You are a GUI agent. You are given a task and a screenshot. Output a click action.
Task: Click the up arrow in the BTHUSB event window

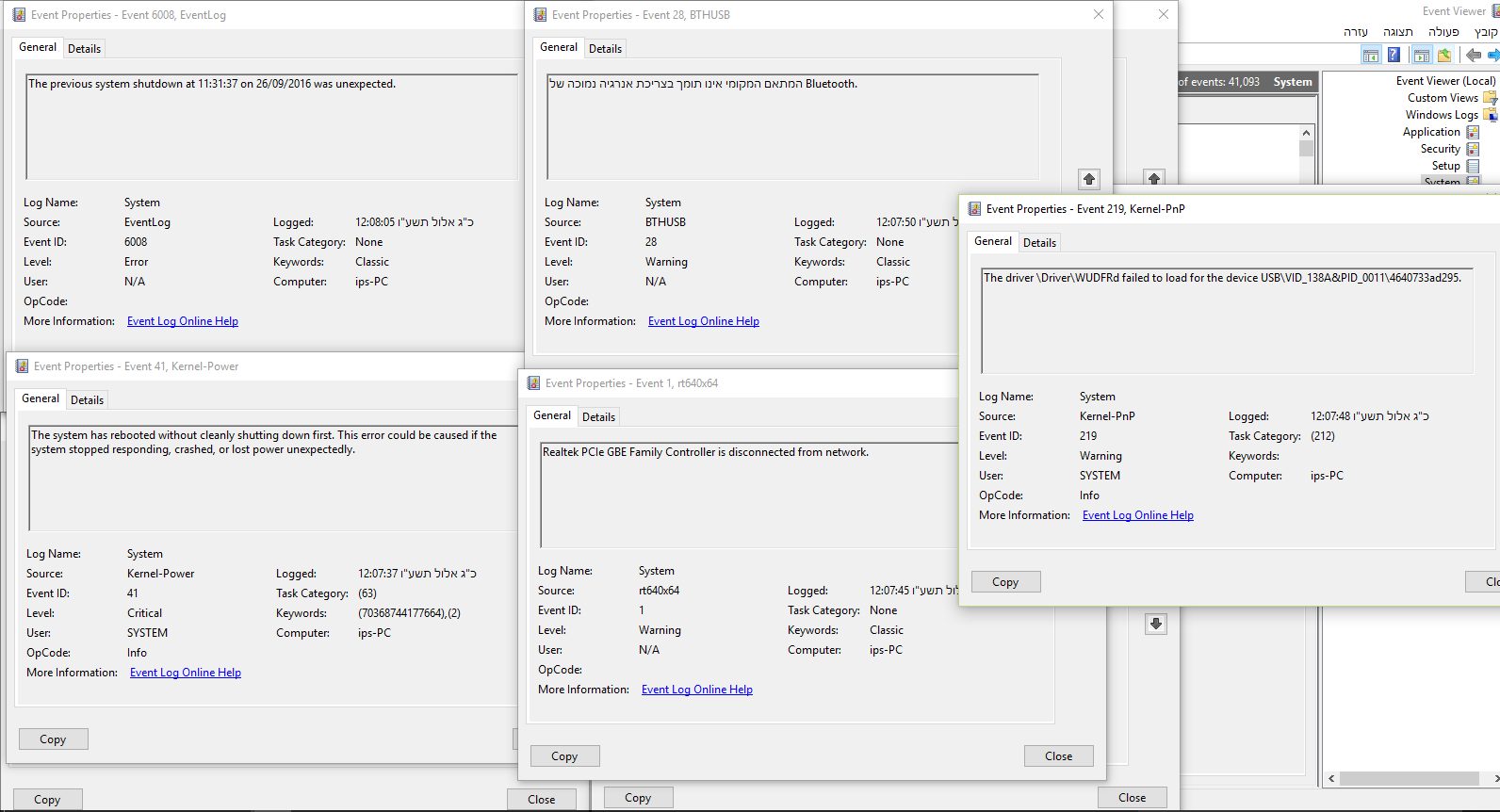coord(1089,179)
